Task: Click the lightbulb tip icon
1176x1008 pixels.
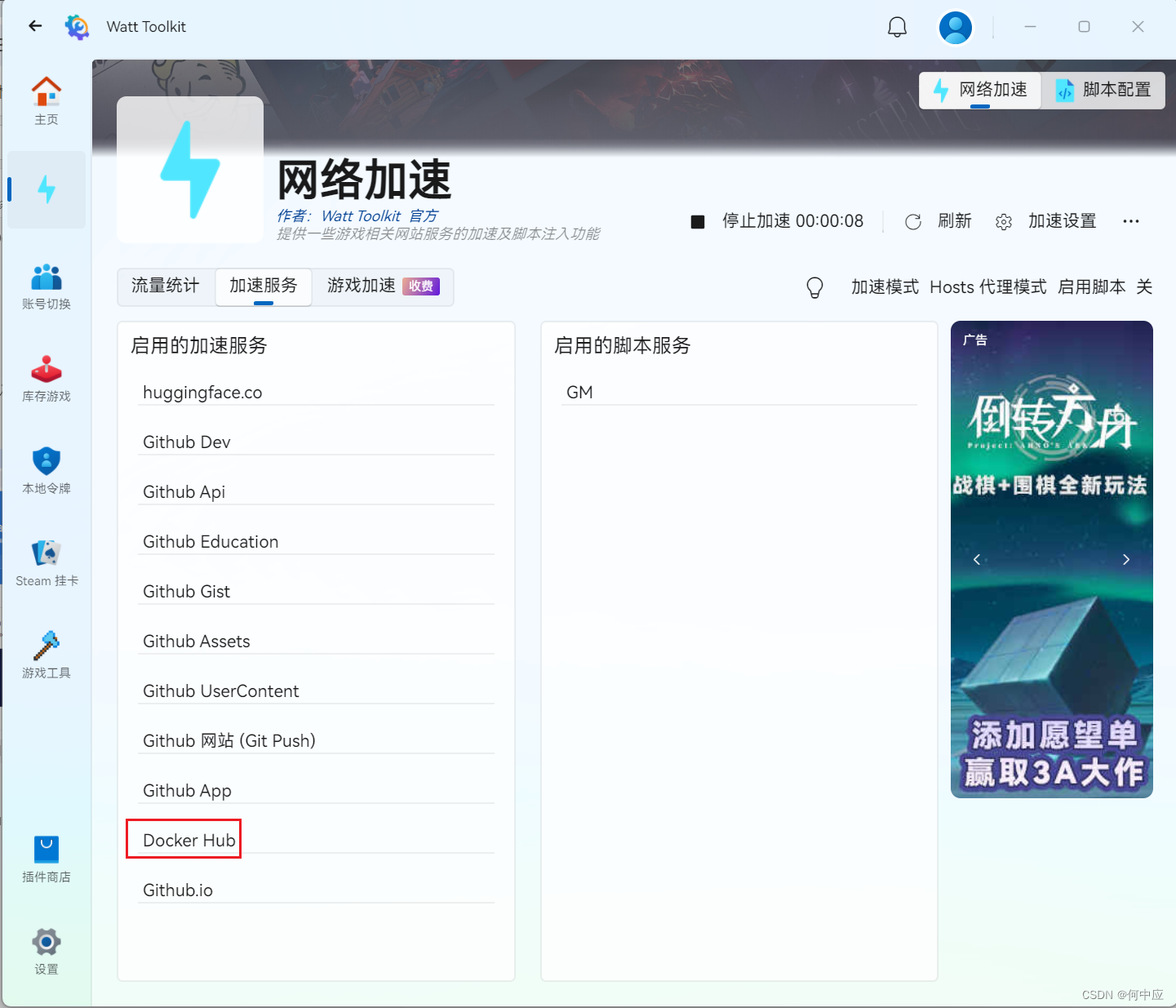Action: coord(814,287)
